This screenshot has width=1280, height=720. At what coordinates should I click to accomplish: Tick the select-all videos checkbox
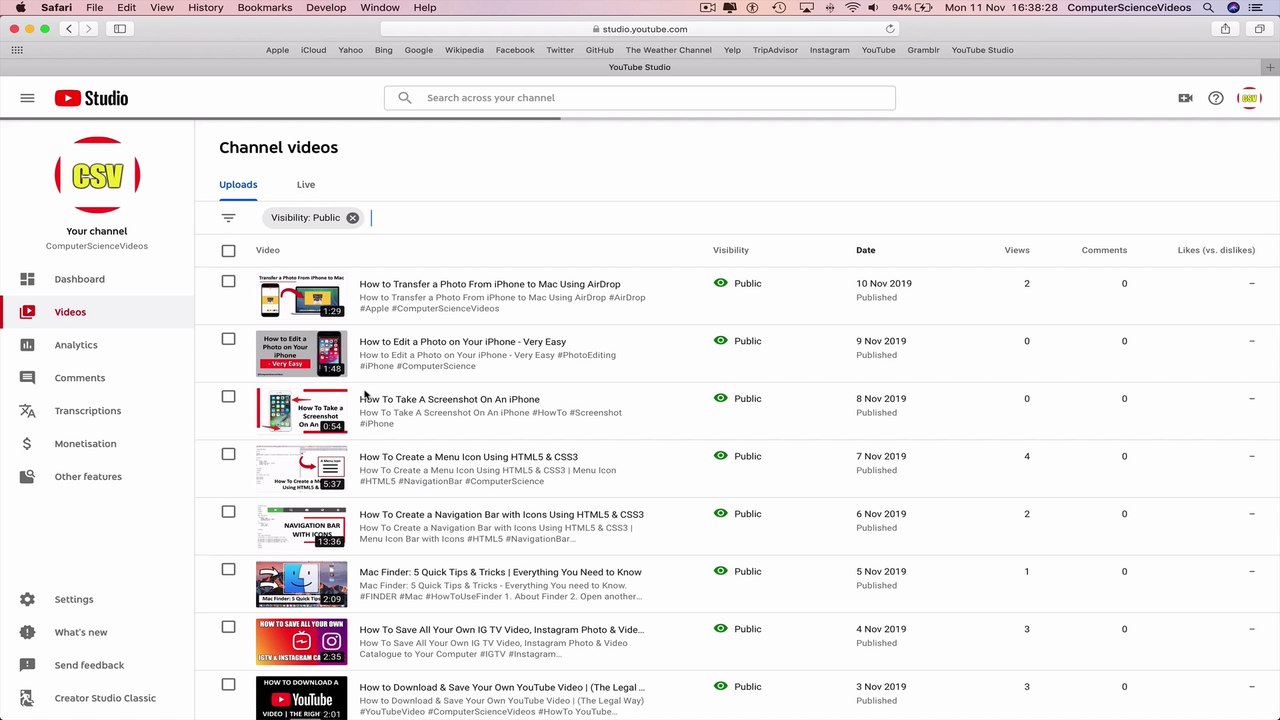point(228,251)
